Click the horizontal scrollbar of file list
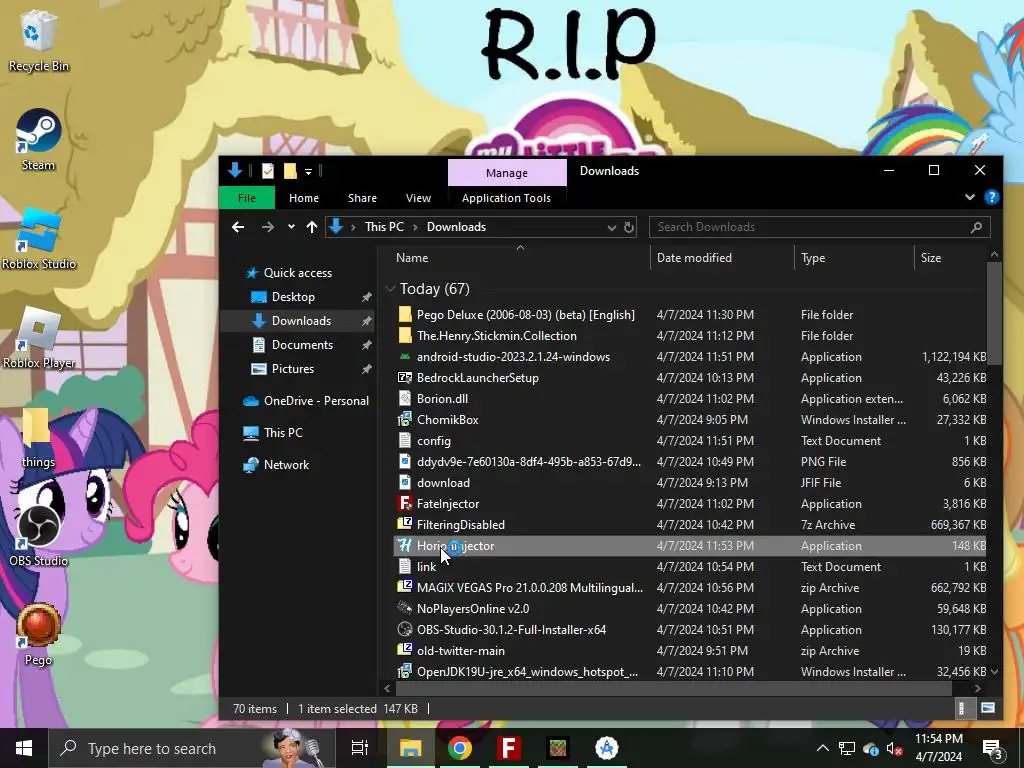Screen dimensions: 1024x768 673,688
